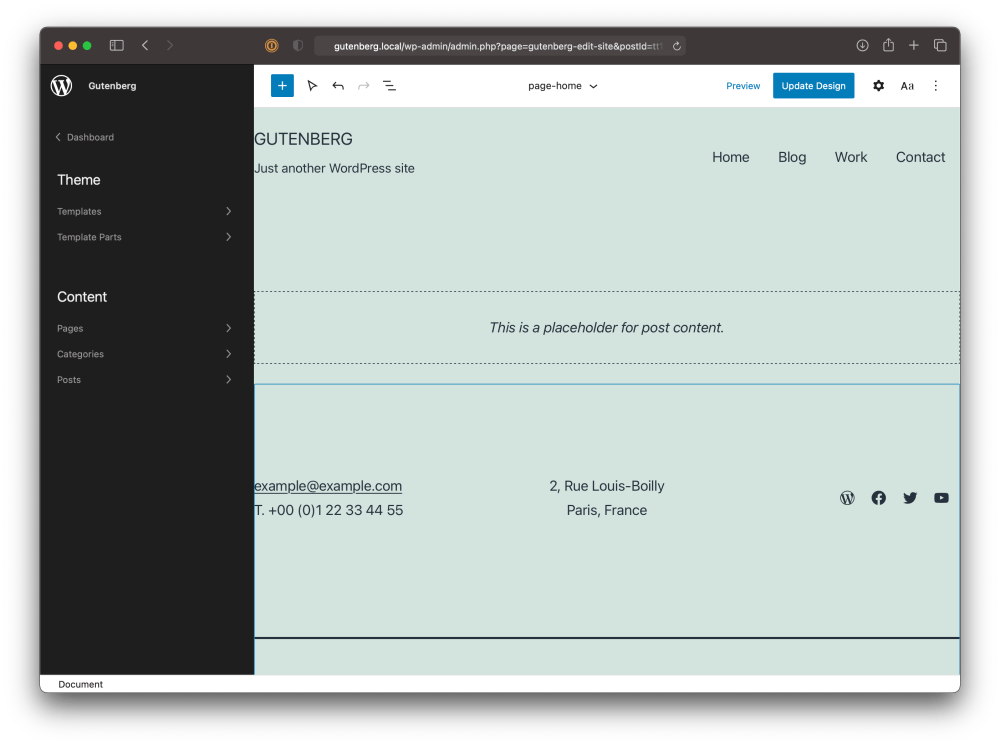Open the Styles panel via the Aa icon
Screen dimensions: 1000x745
(907, 86)
